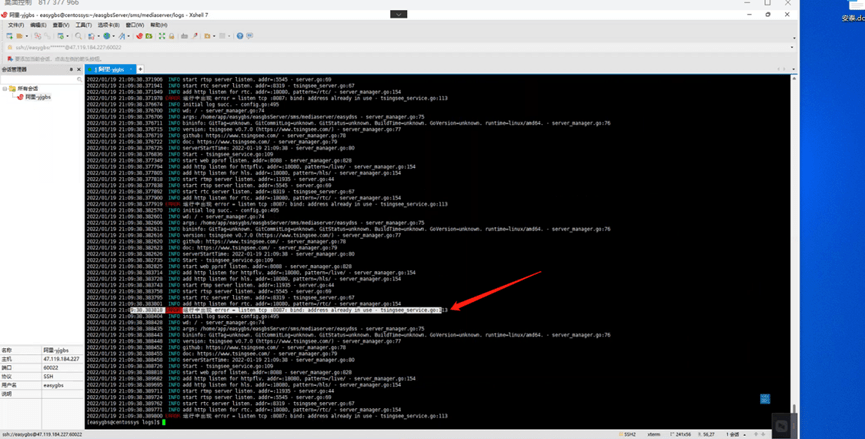
Task: Click the Disconnect toolbar icon
Action: click(38, 36)
